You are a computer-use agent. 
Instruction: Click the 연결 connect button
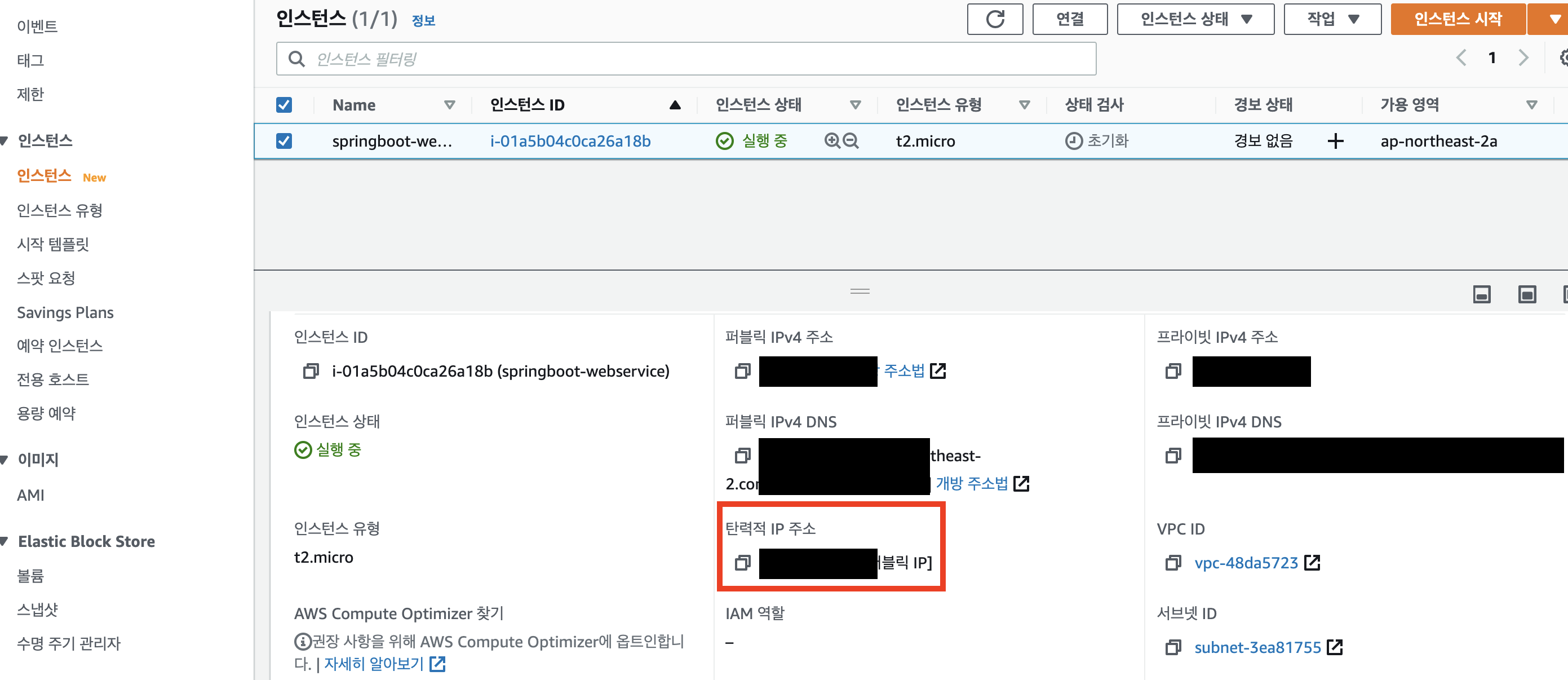click(x=1070, y=20)
